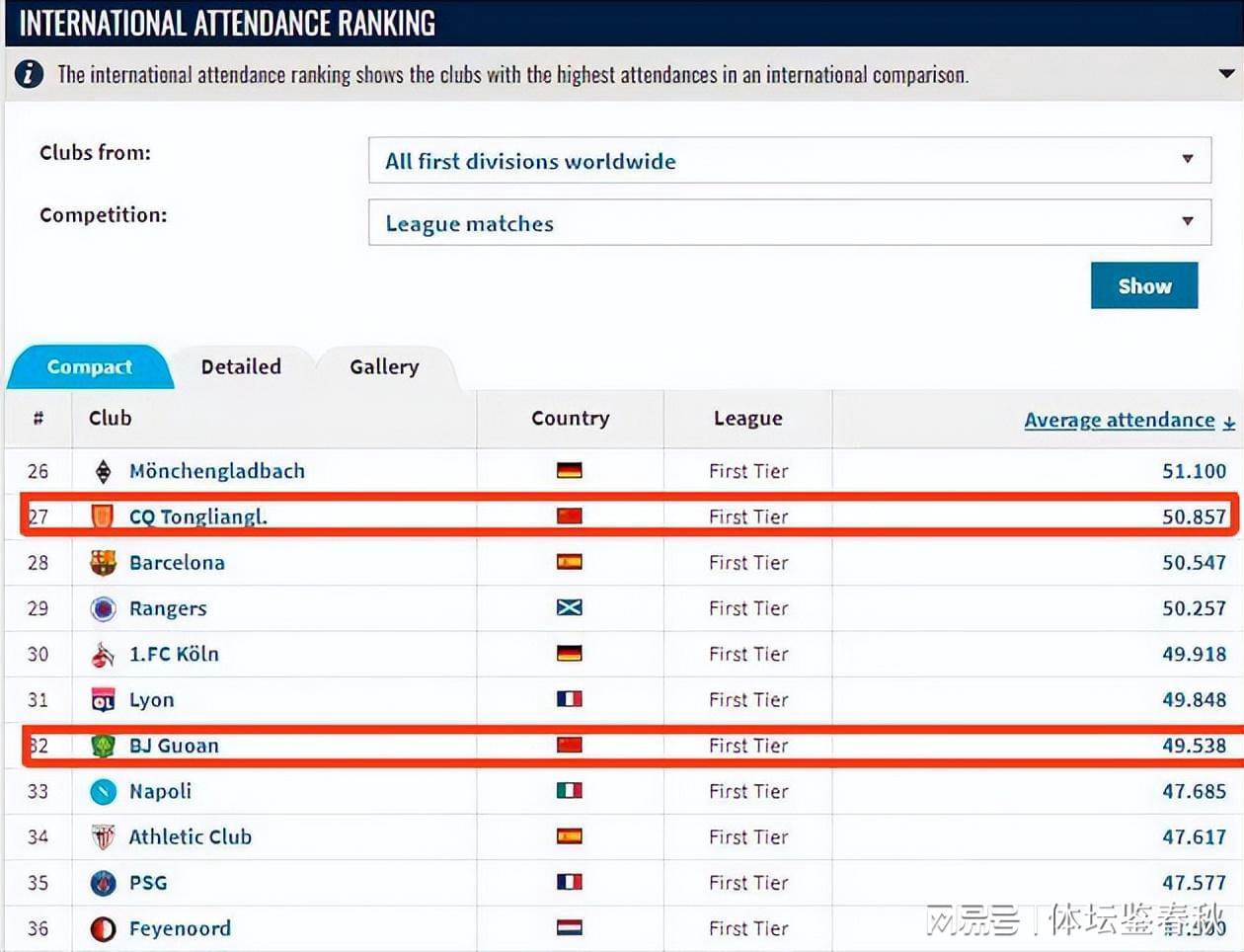The image size is (1244, 952).
Task: Click the Lyon club crest
Action: pyautogui.click(x=103, y=700)
